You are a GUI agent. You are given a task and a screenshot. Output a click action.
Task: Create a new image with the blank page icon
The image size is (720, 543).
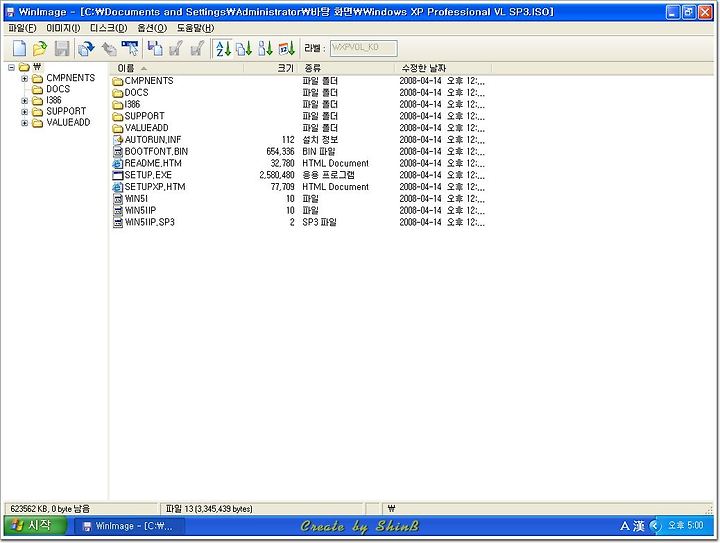click(19, 48)
